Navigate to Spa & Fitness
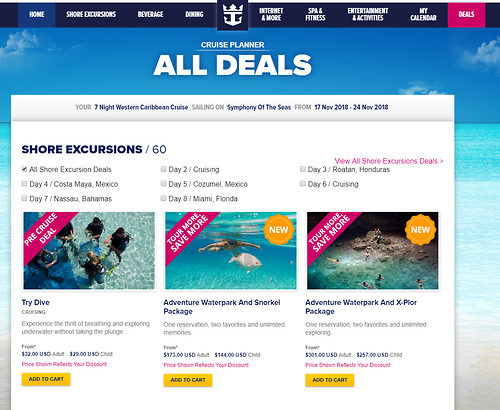The width and height of the screenshot is (500, 410). pyautogui.click(x=315, y=14)
